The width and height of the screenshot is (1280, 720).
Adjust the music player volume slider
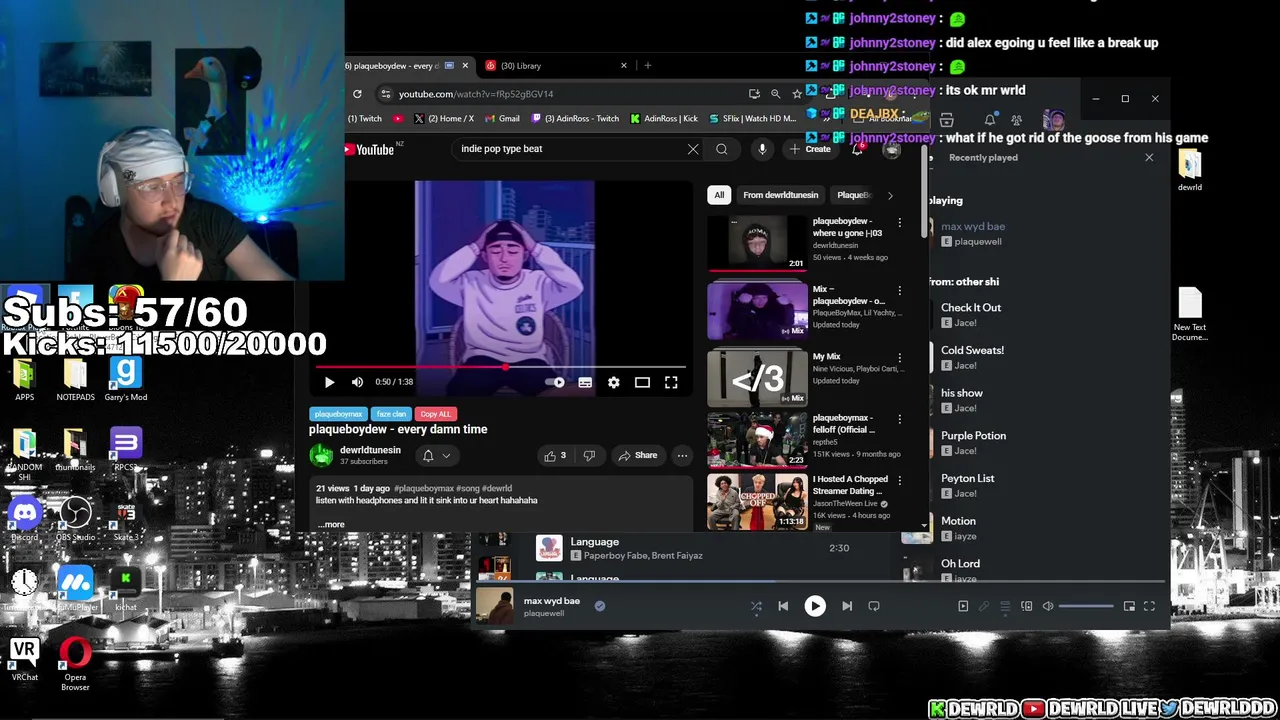pyautogui.click(x=1086, y=606)
